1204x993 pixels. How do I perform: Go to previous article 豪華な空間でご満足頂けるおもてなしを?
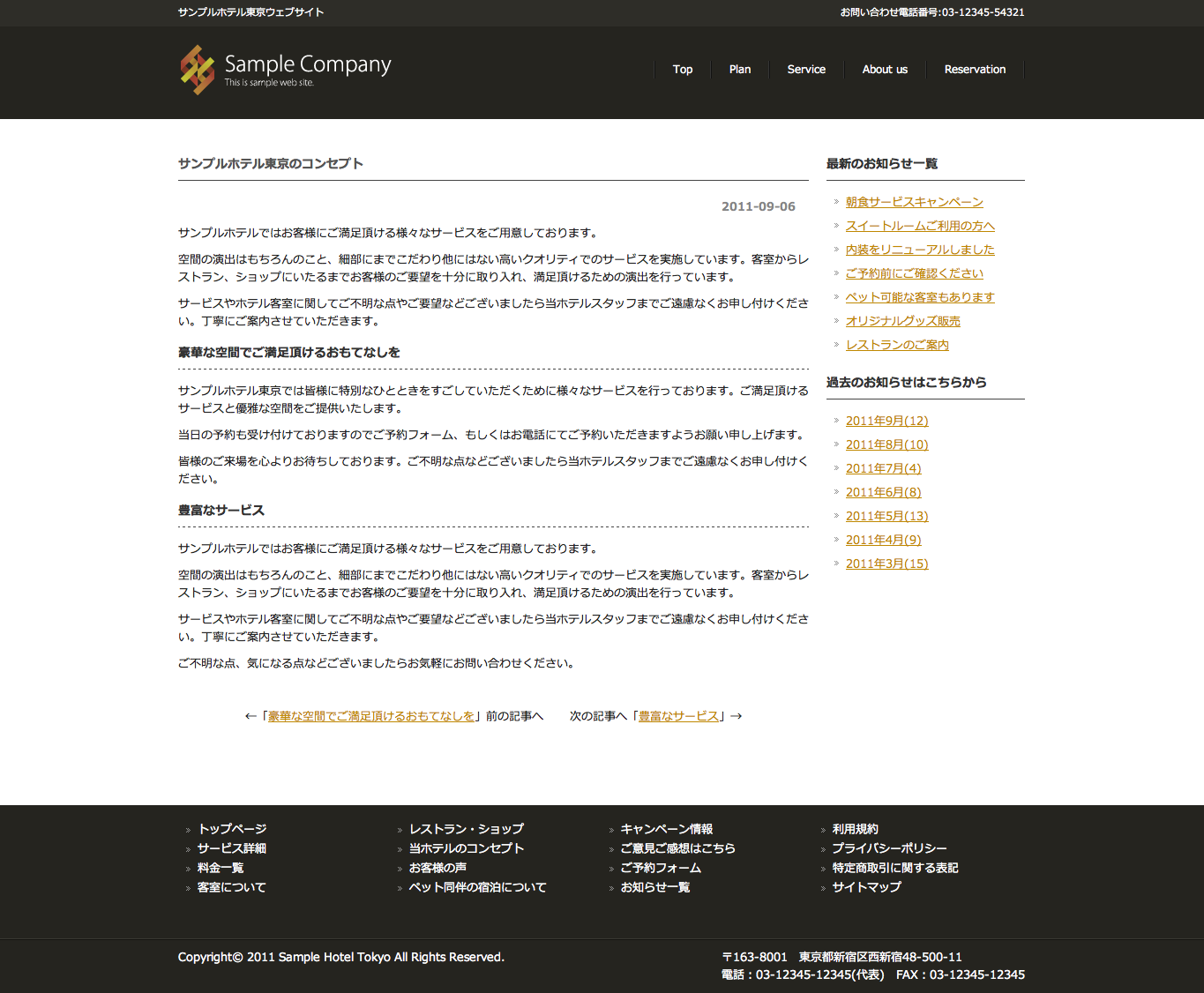[x=370, y=716]
